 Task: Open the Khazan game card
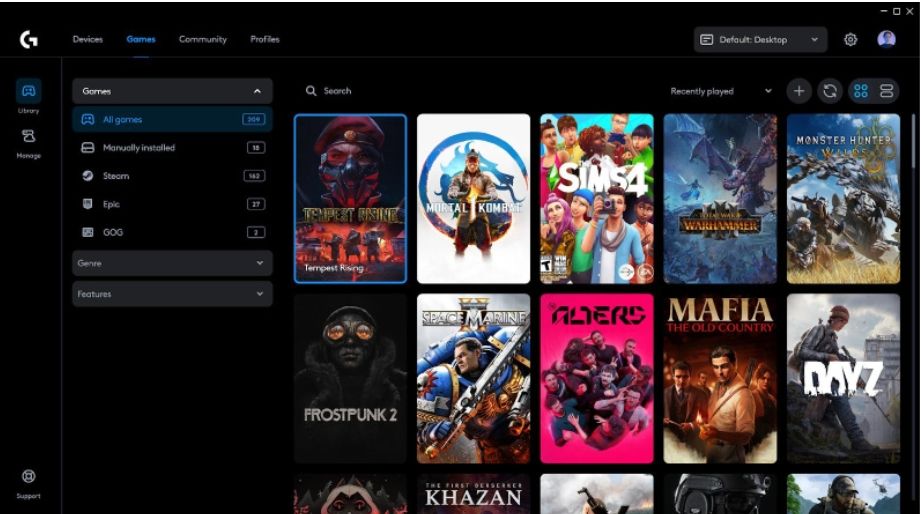pos(473,494)
